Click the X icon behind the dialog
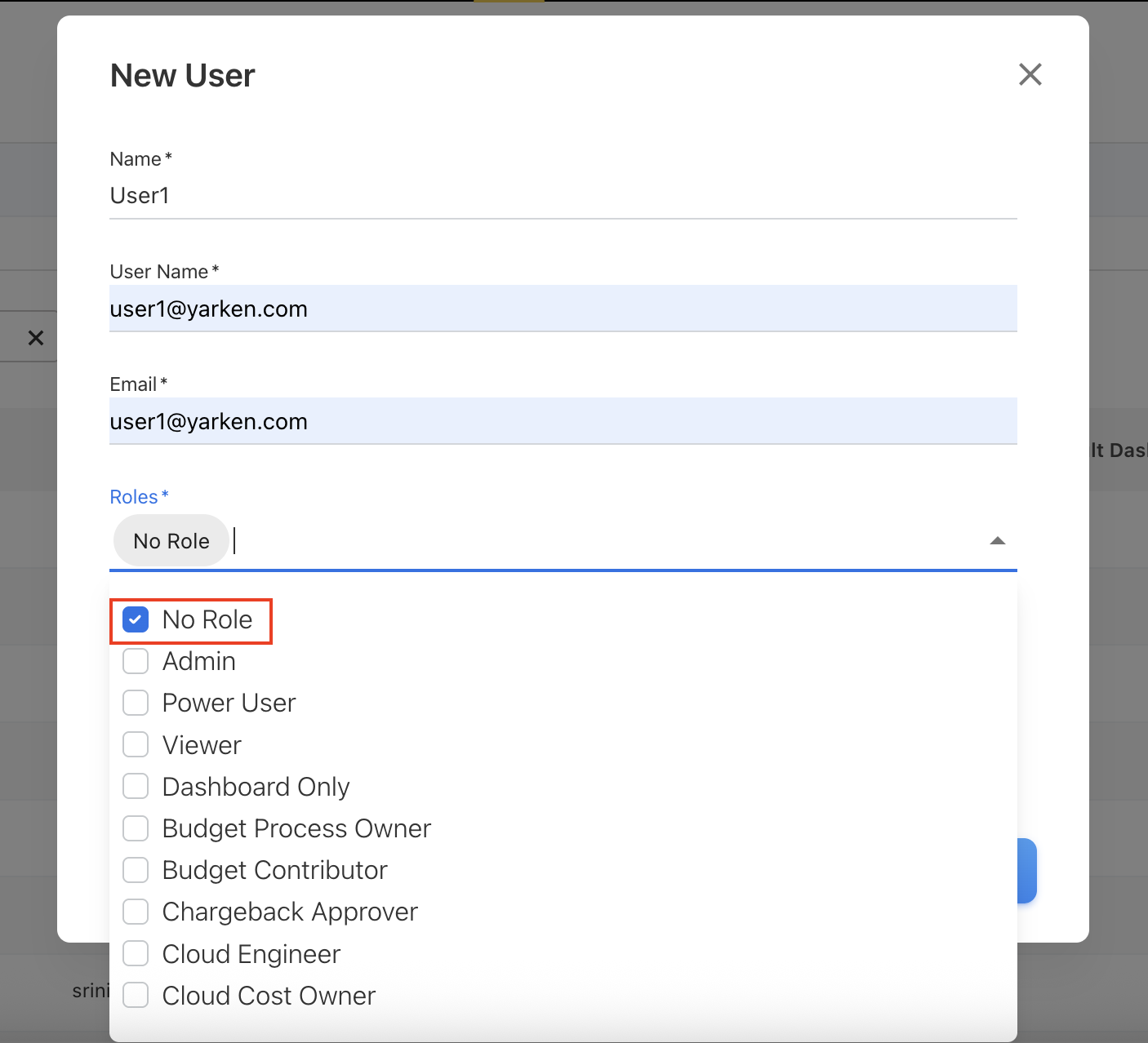 click(x=35, y=337)
